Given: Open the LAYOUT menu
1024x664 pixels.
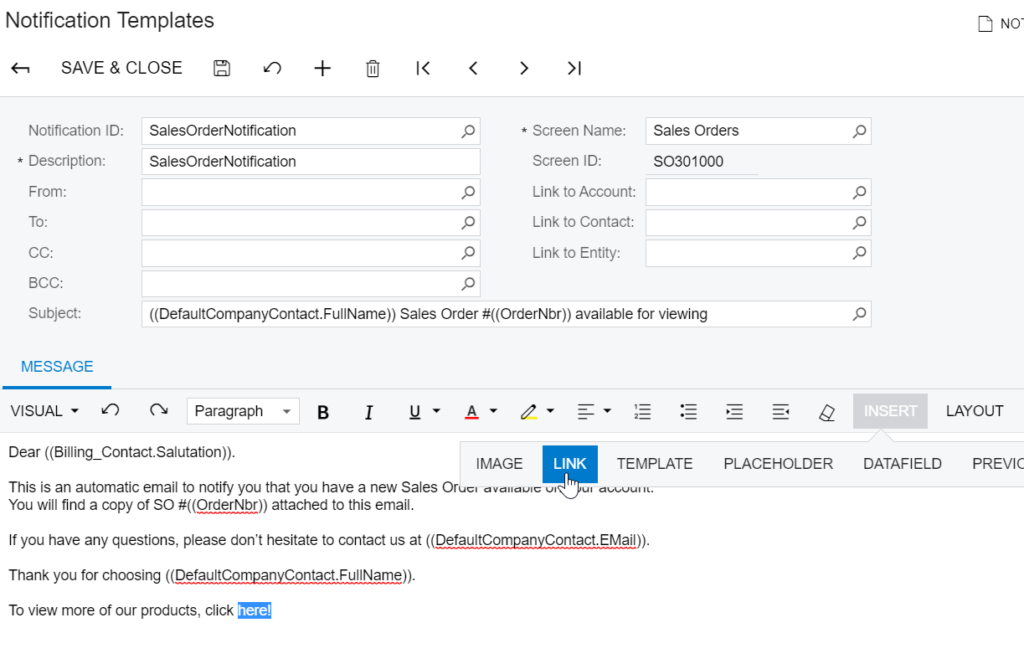Looking at the screenshot, I should [974, 411].
